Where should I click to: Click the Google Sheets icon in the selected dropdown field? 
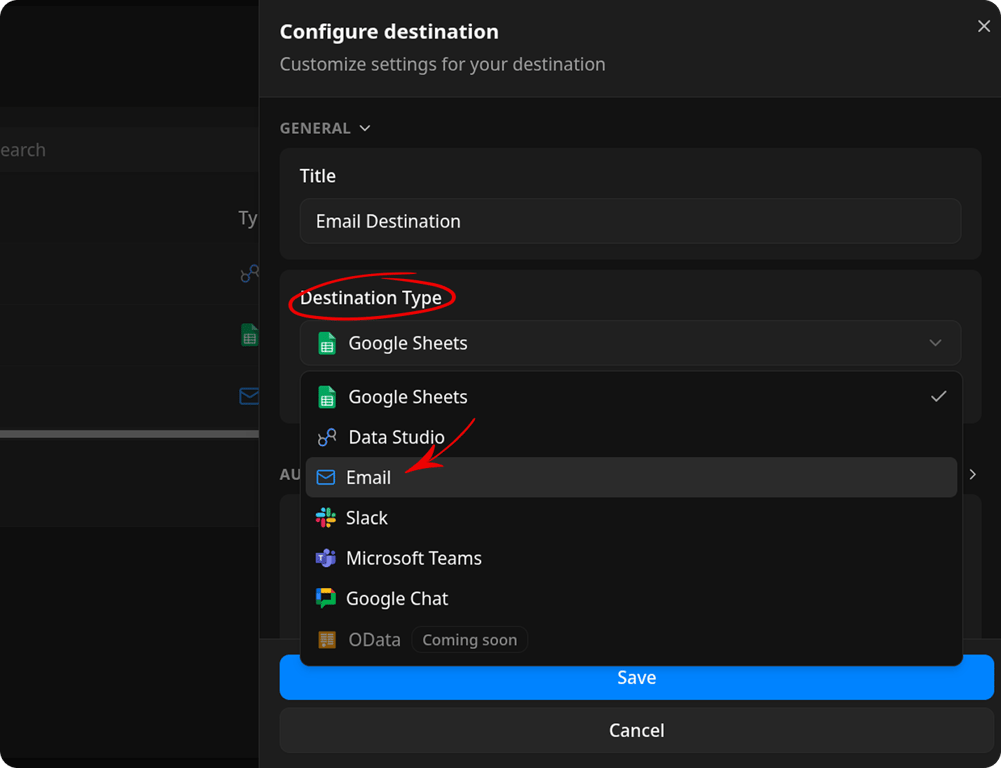(x=327, y=343)
